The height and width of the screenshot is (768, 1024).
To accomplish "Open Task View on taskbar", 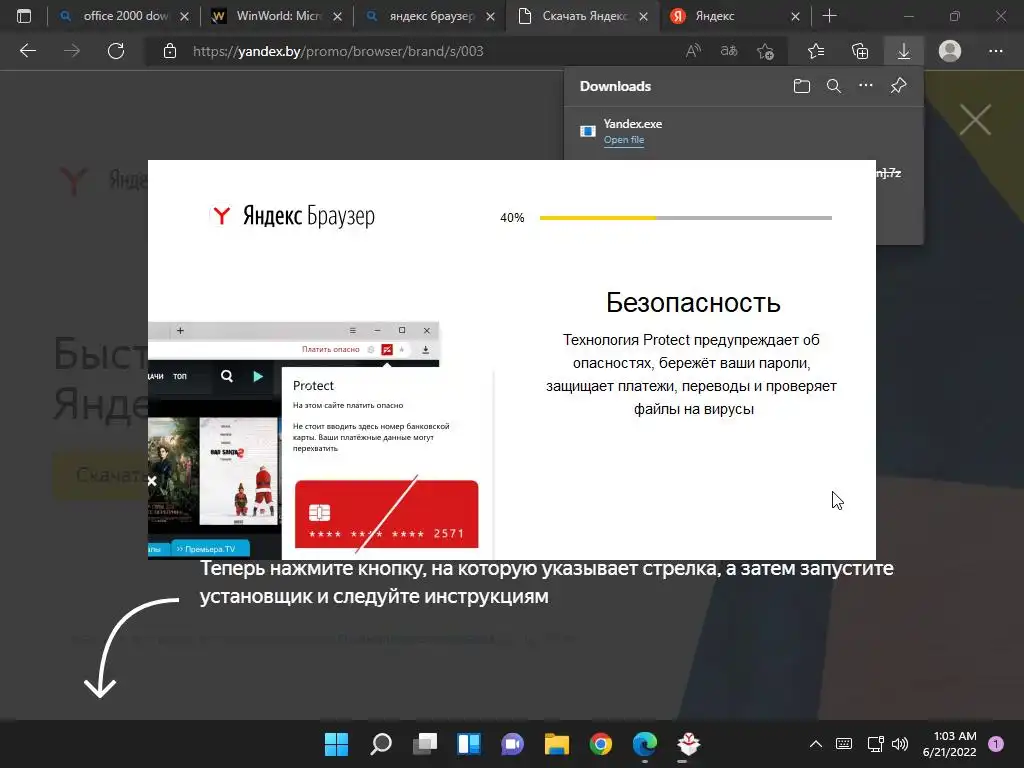I will (425, 744).
